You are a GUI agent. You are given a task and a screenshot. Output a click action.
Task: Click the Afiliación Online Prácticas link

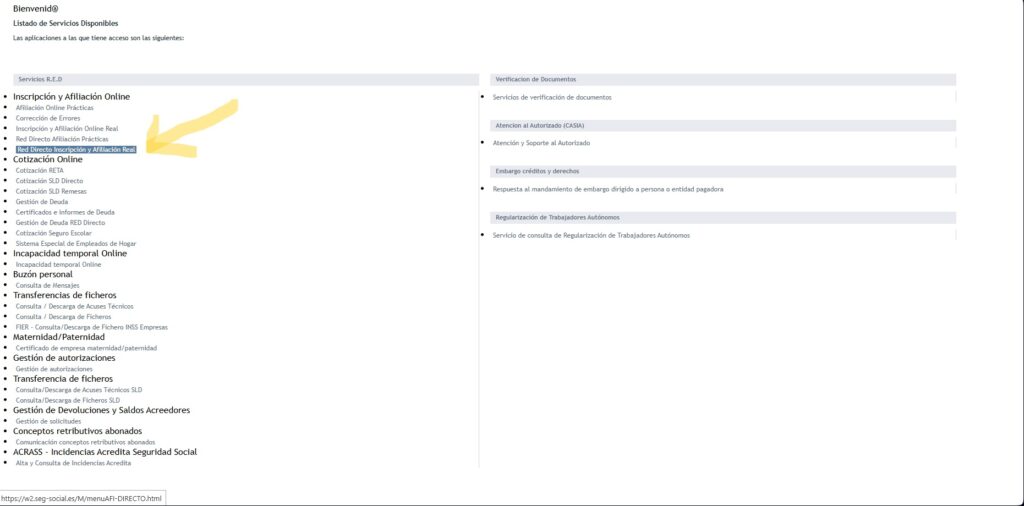click(x=55, y=107)
